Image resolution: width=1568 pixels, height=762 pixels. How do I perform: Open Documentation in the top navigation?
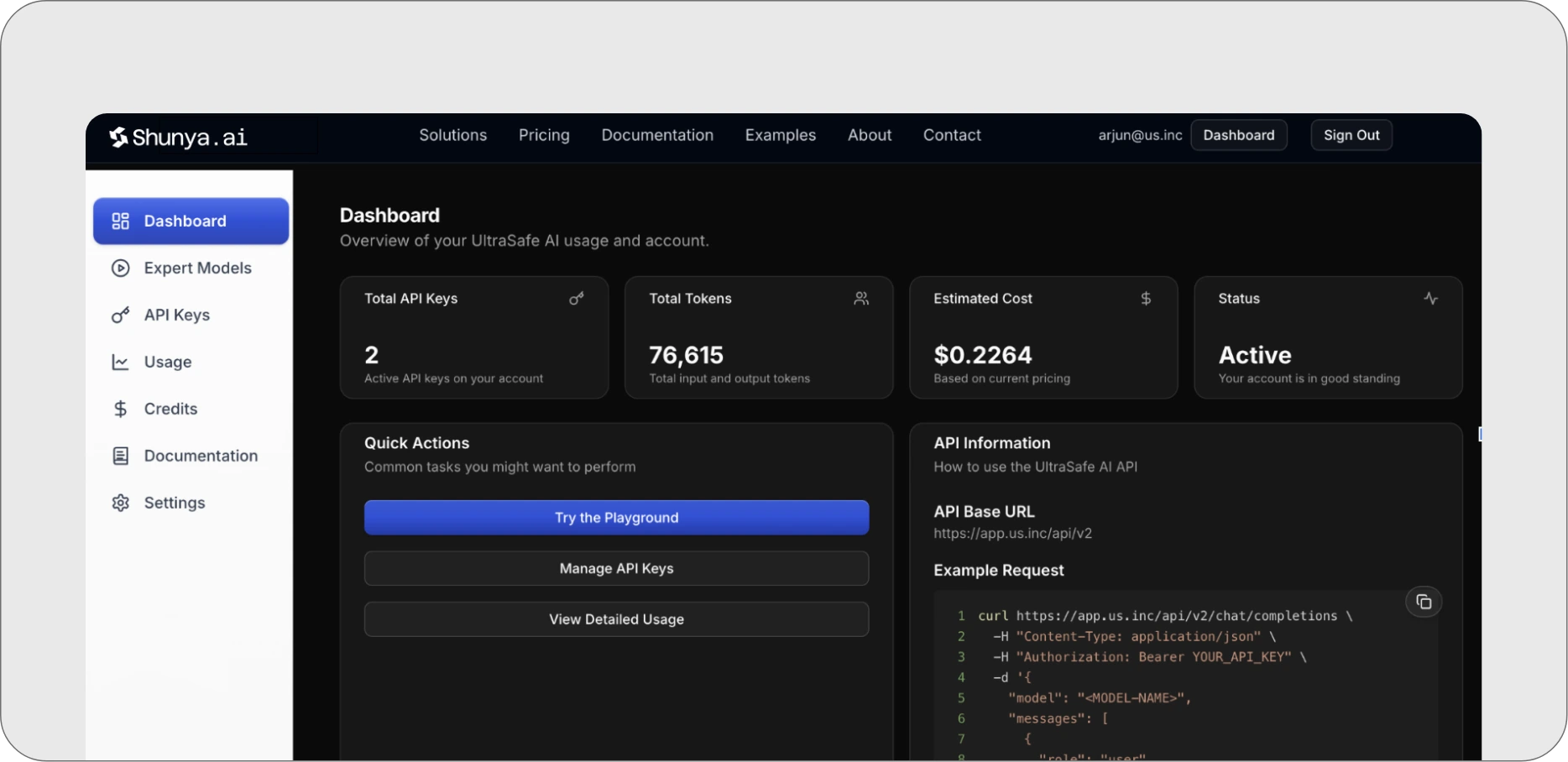click(x=657, y=135)
